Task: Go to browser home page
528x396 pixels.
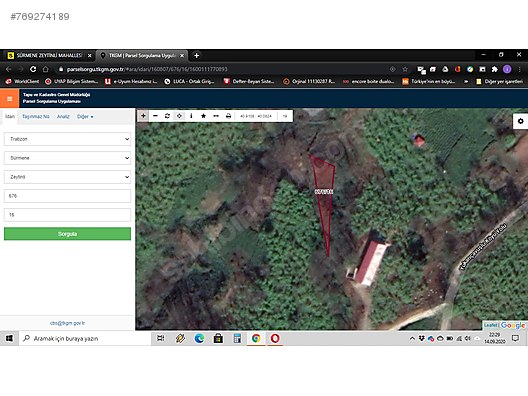Action: click(45, 69)
